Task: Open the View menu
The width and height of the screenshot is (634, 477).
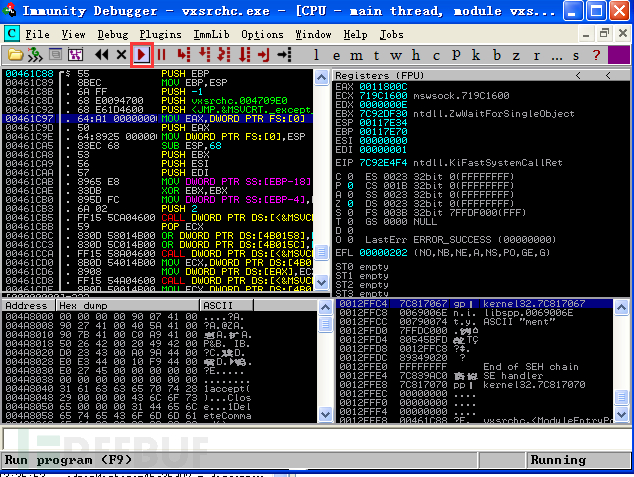Action: (x=73, y=34)
